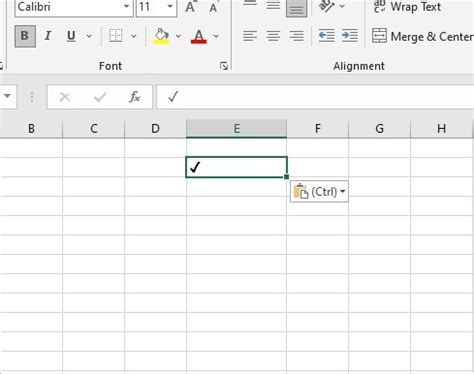Decrease font size with smaller A
Image resolution: width=474 pixels, height=374 pixels.
tap(213, 7)
